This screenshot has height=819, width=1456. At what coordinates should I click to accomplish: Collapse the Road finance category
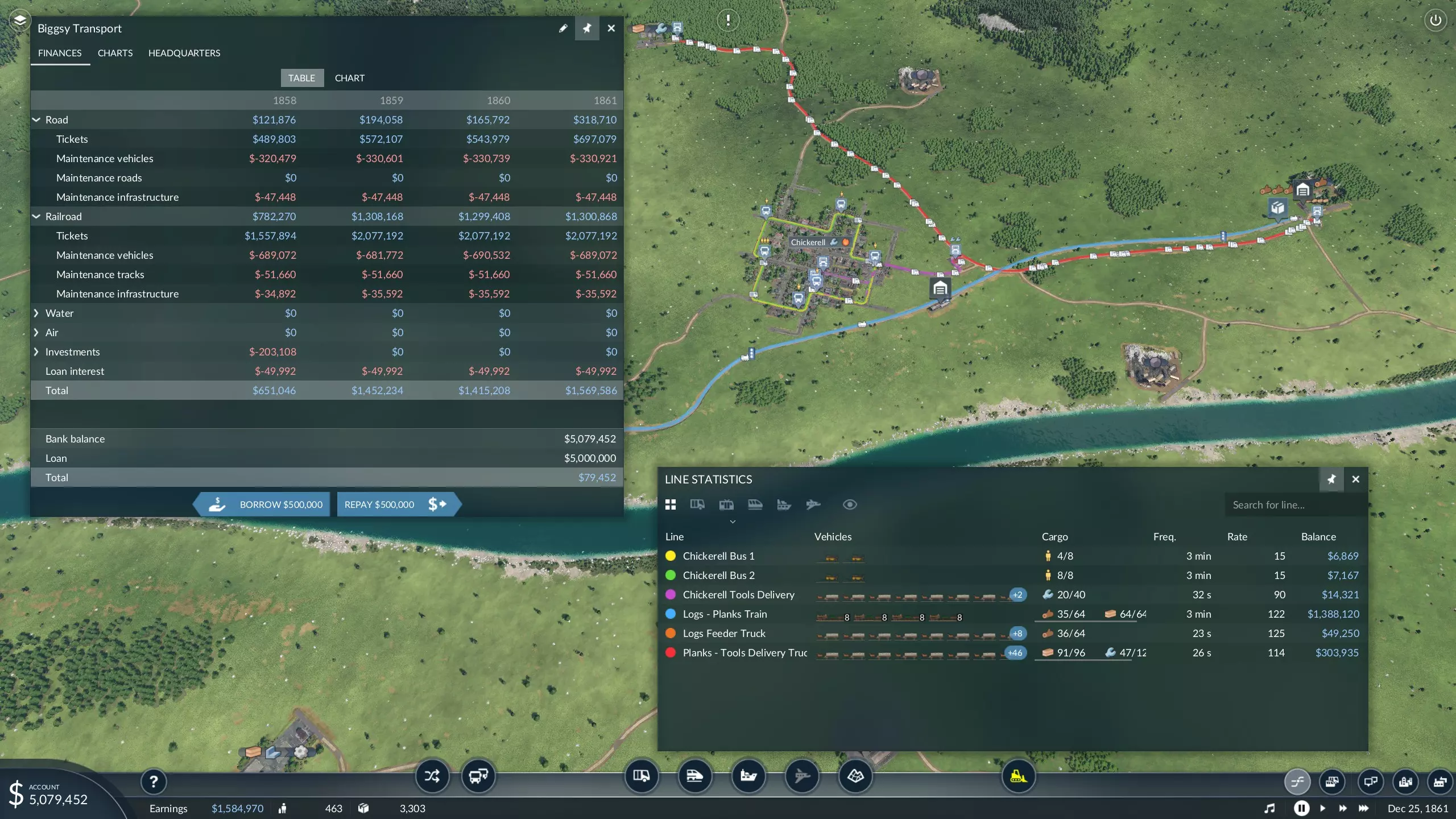(x=36, y=120)
